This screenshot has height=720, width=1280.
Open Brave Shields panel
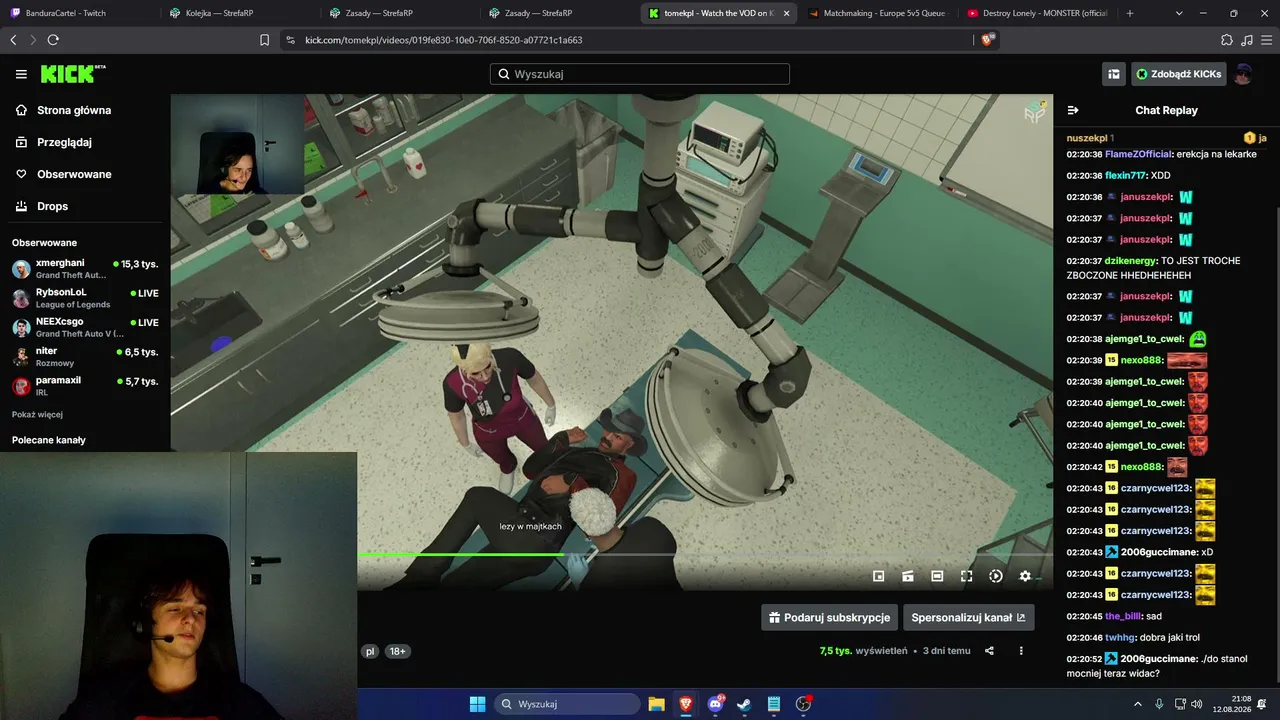point(987,40)
